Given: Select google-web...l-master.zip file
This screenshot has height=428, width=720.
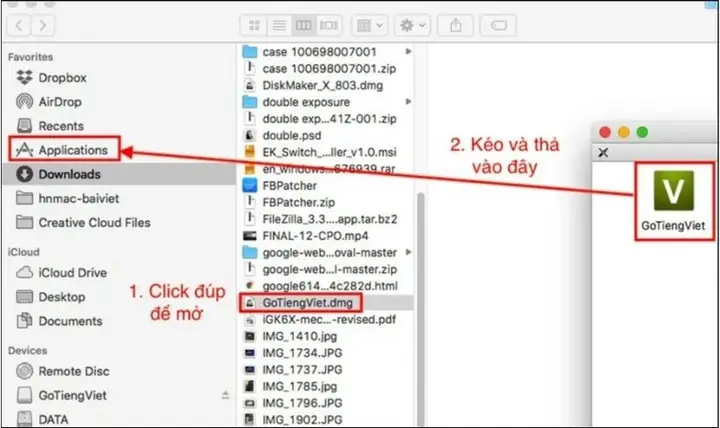Looking at the screenshot, I should 329,269.
